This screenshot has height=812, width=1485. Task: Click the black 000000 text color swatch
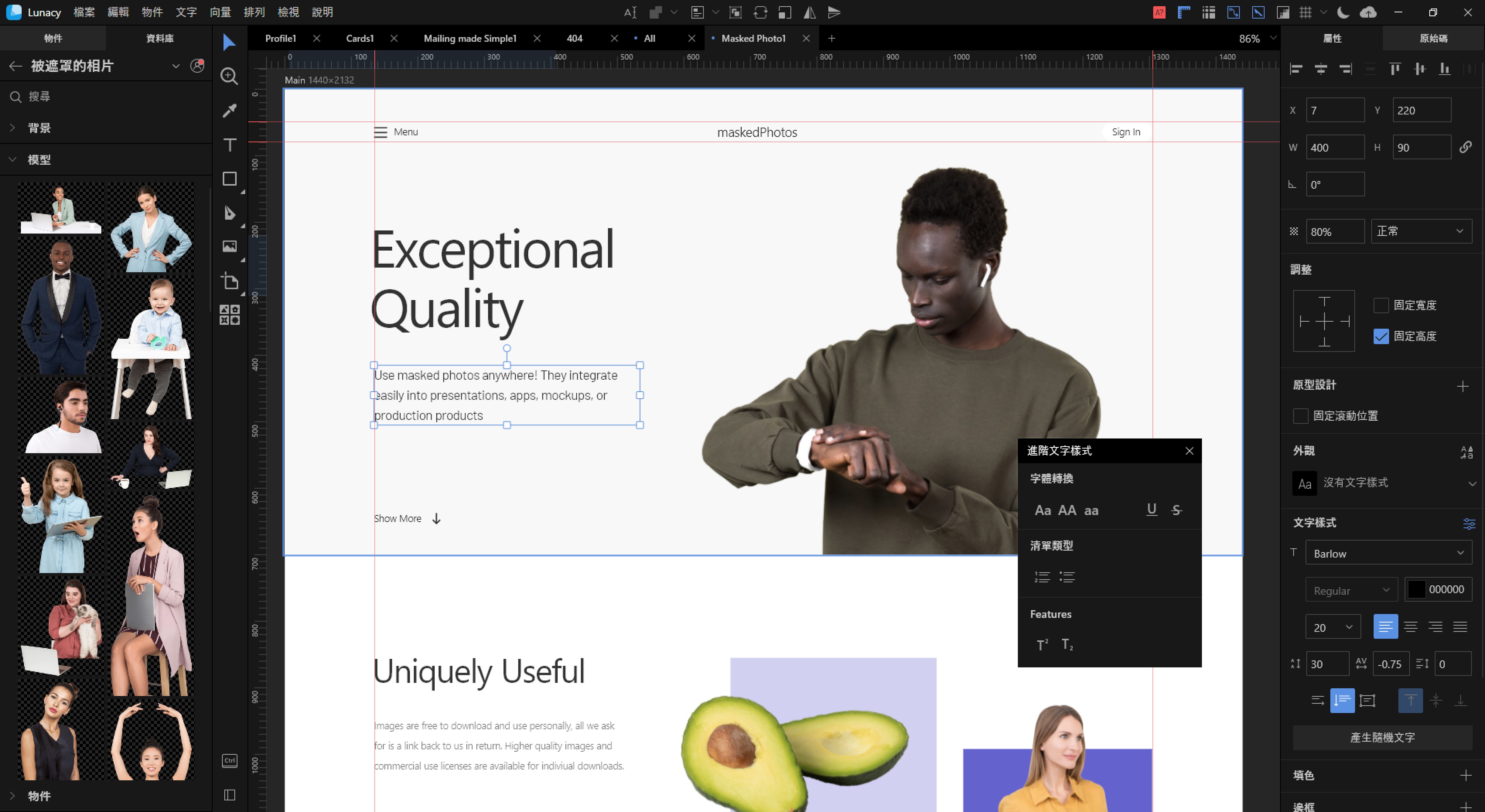[x=1417, y=590]
